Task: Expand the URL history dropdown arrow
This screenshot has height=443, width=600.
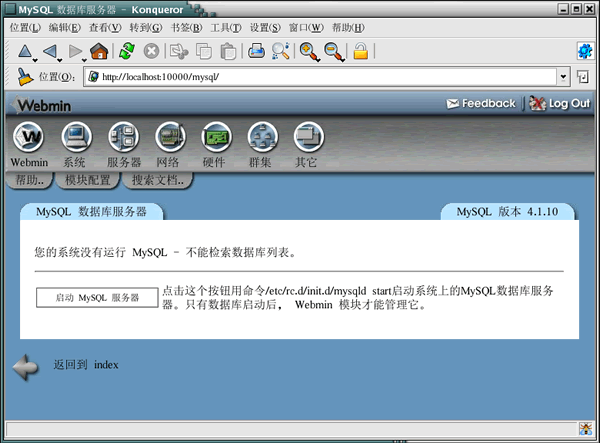Action: (563, 77)
